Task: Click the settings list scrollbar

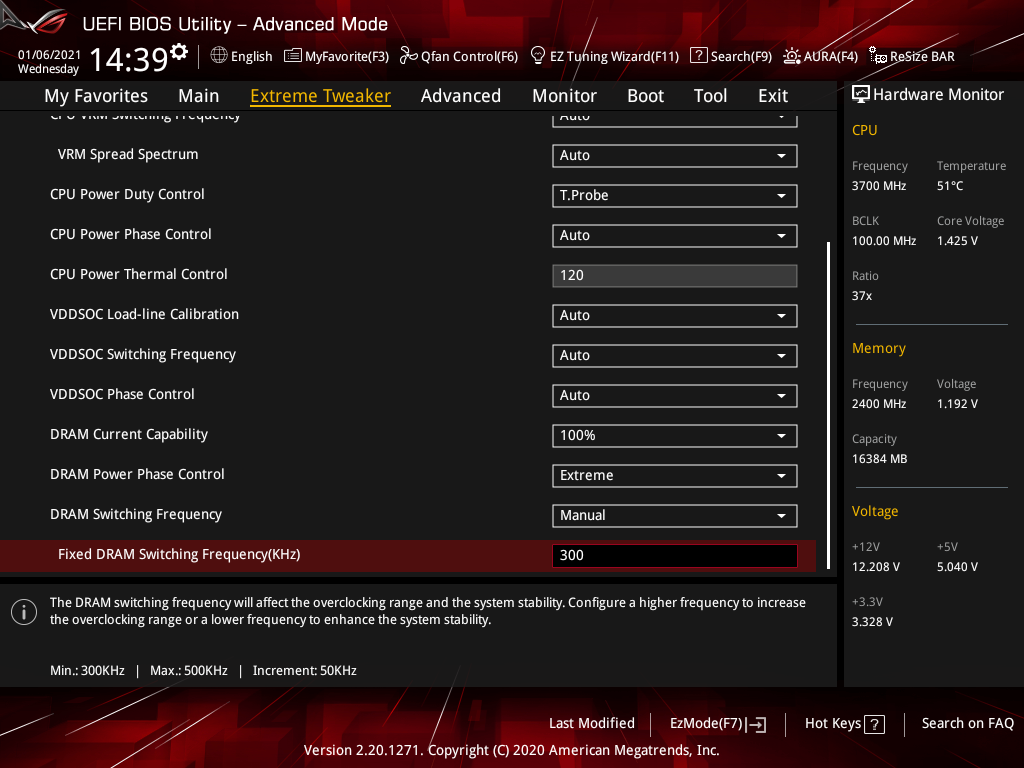Action: coord(828,405)
